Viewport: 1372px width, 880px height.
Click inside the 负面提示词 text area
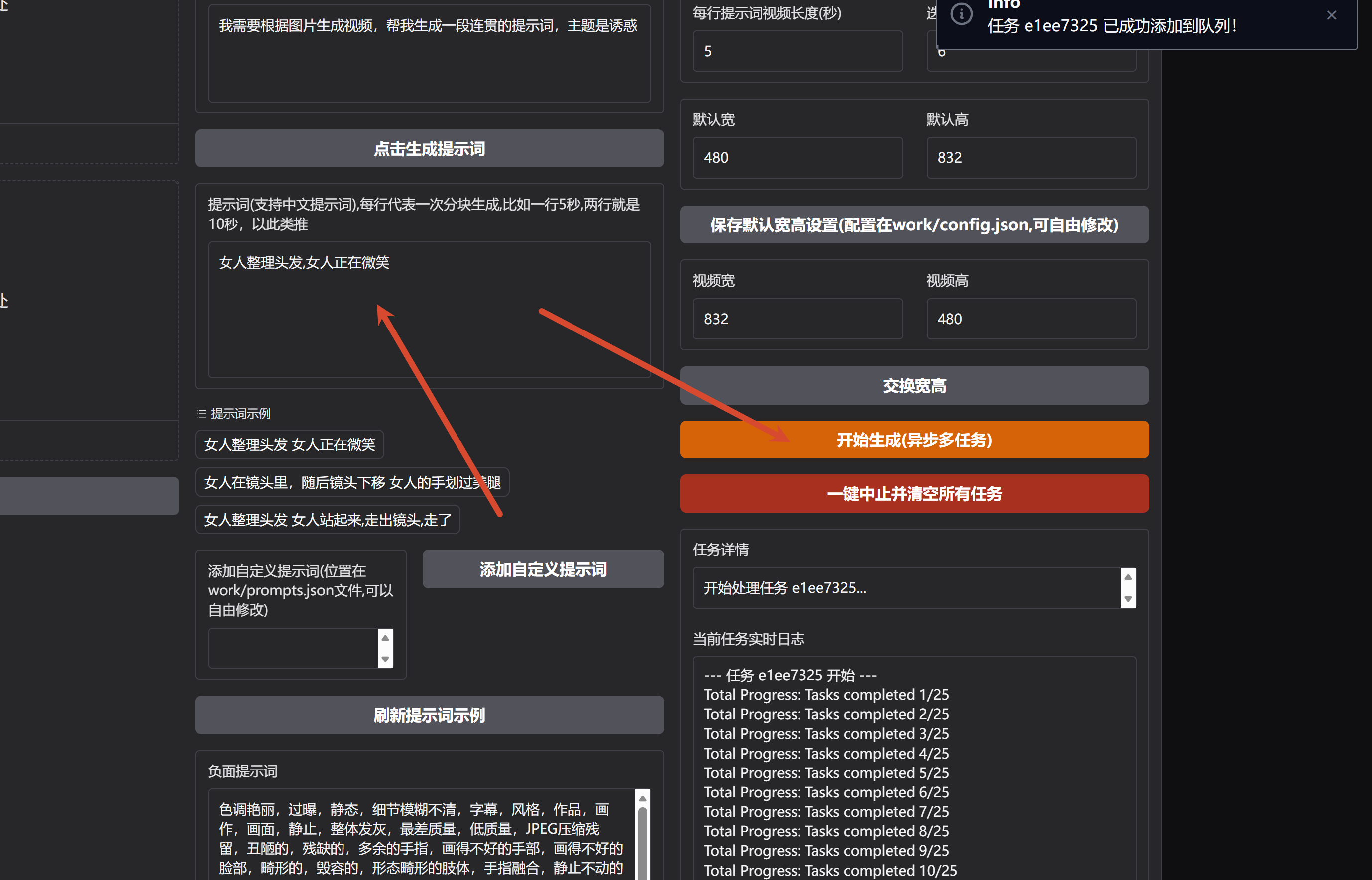417,834
